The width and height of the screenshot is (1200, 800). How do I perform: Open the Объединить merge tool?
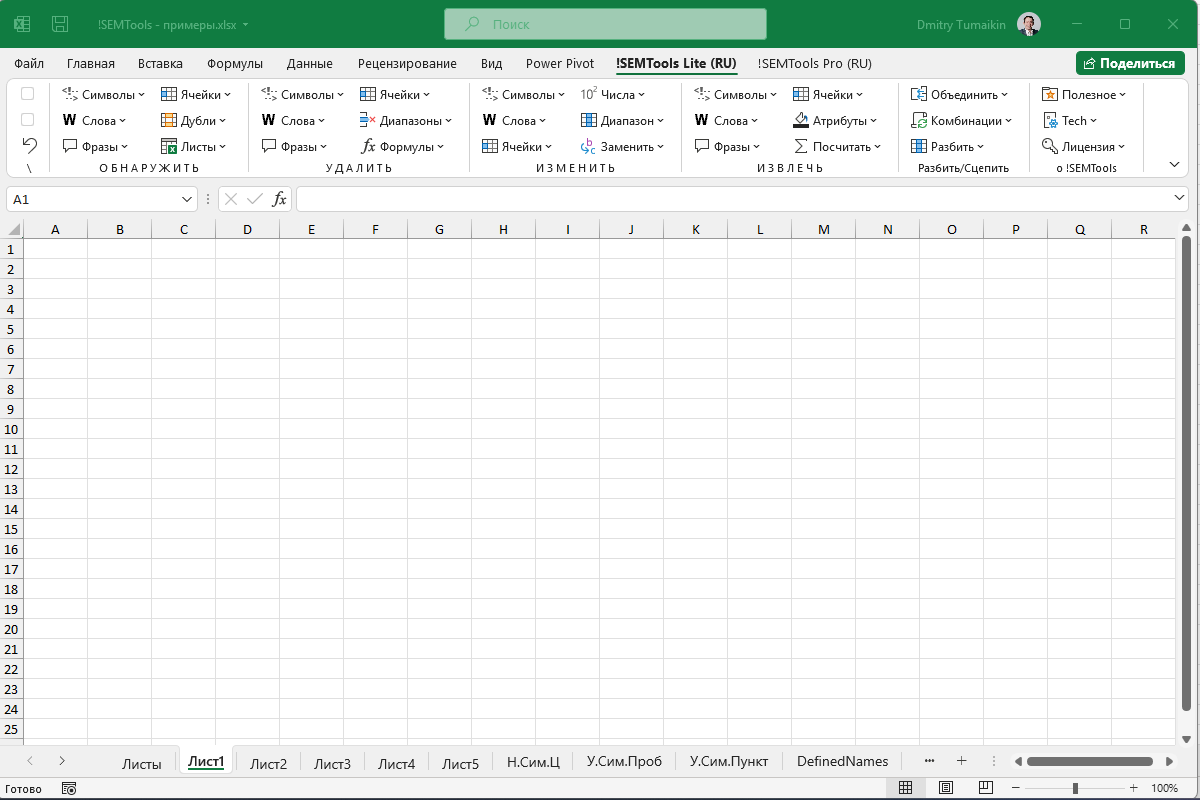click(960, 95)
